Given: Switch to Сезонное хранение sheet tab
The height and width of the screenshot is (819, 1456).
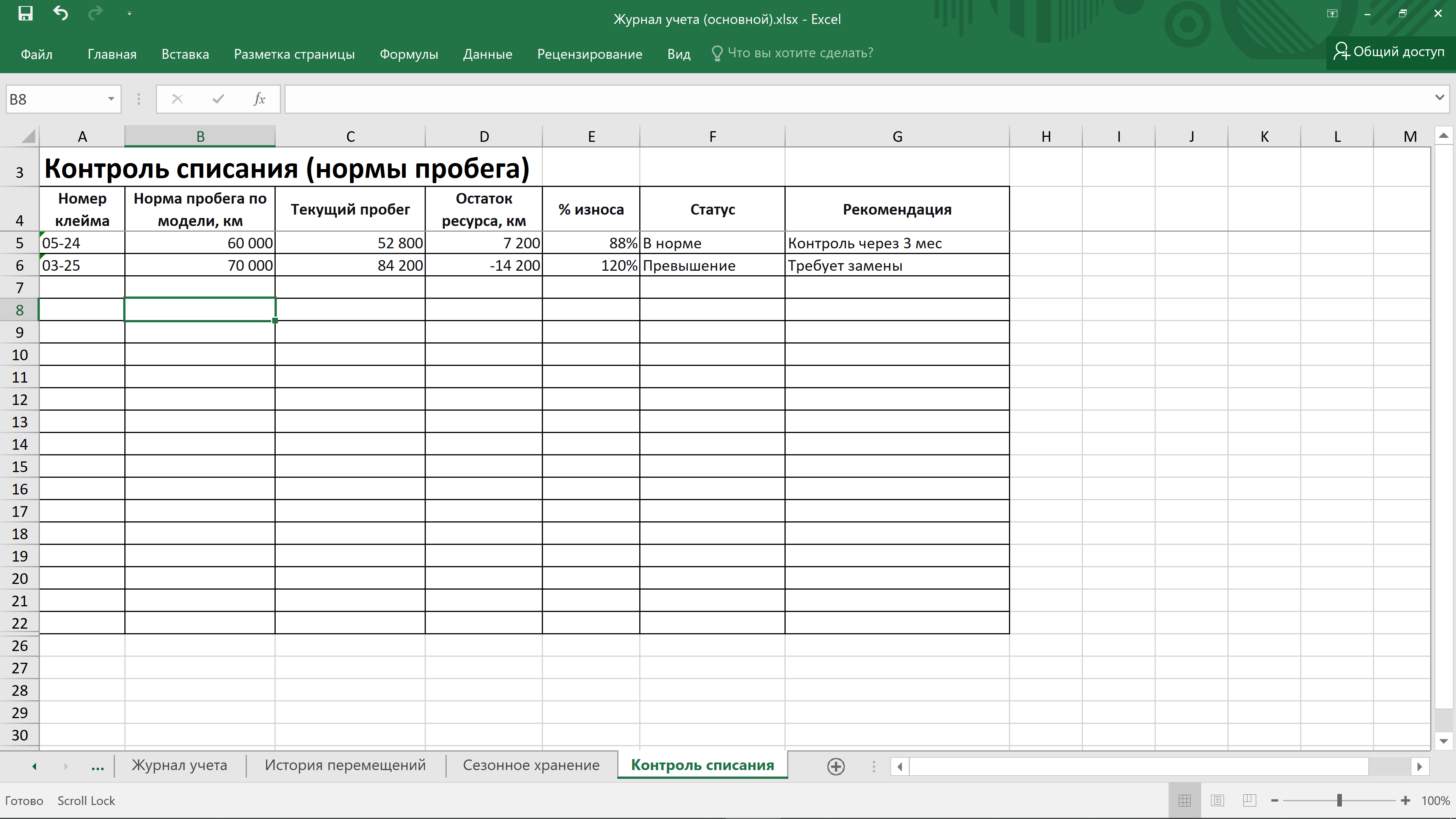Looking at the screenshot, I should [531, 765].
